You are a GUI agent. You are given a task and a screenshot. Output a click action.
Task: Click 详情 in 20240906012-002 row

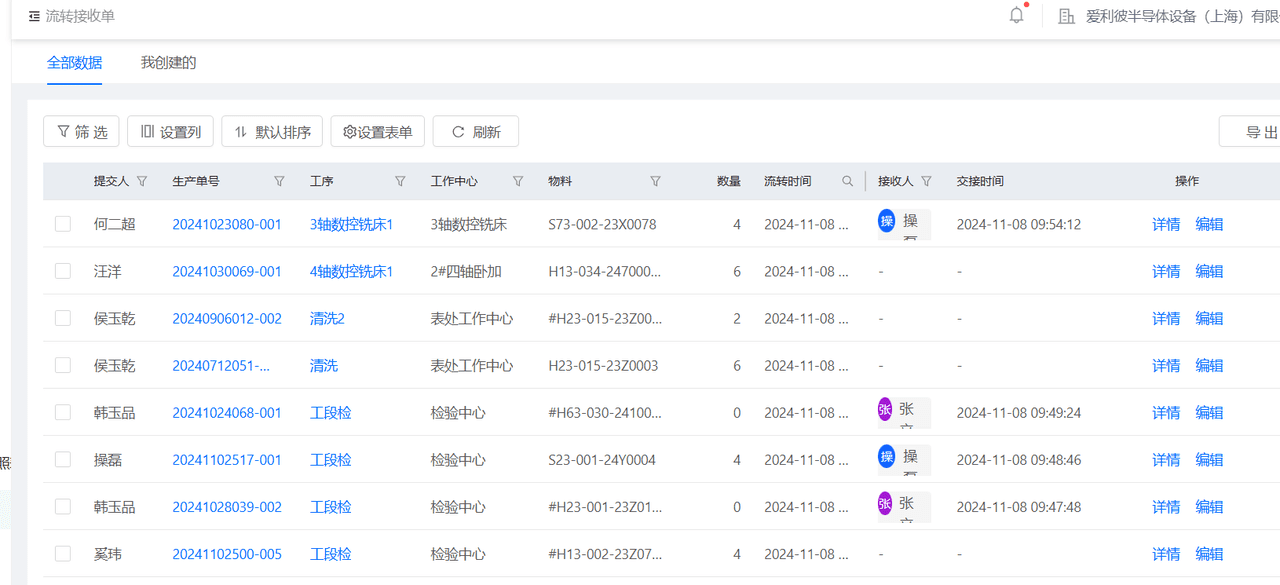[x=1166, y=318]
